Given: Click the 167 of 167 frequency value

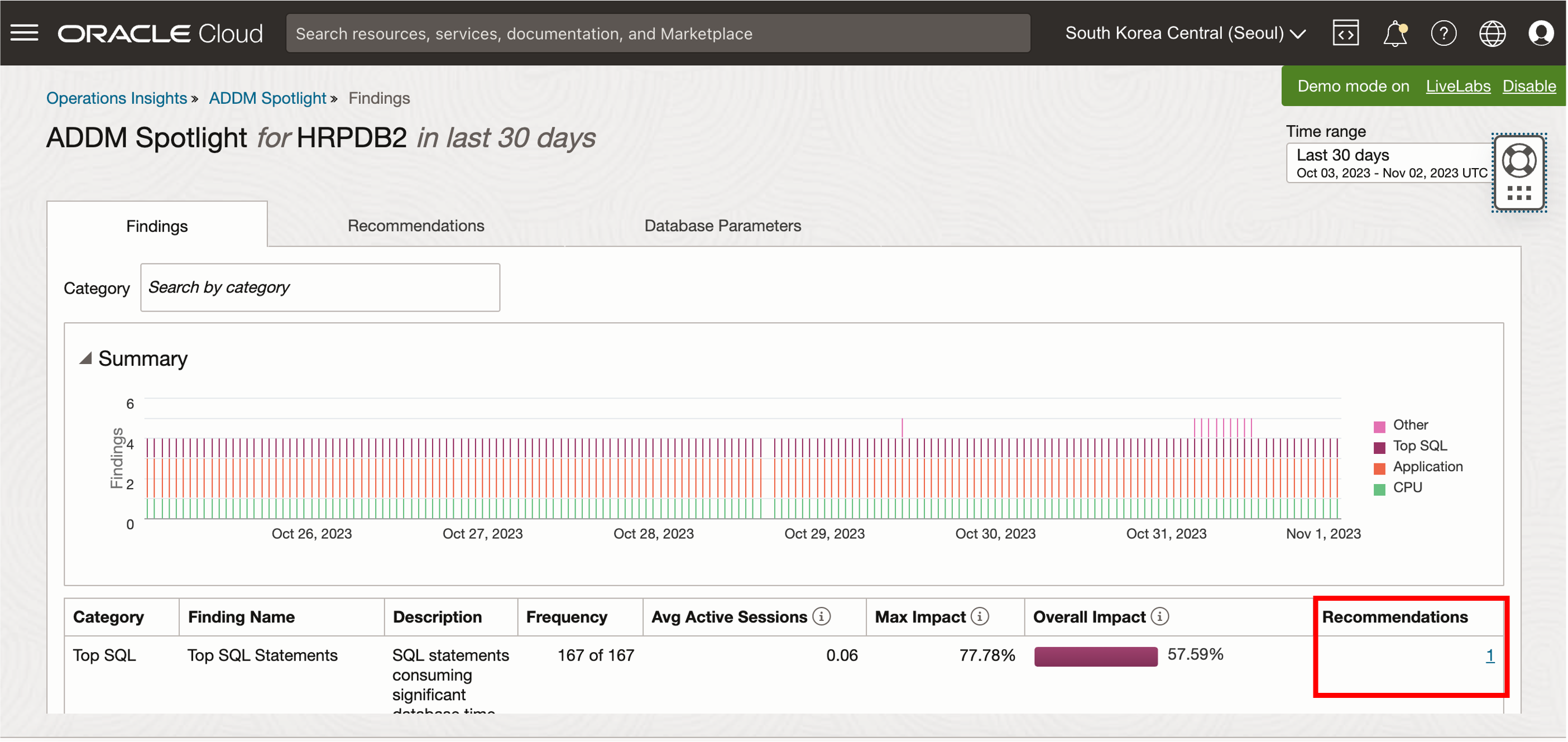Looking at the screenshot, I should click(596, 655).
